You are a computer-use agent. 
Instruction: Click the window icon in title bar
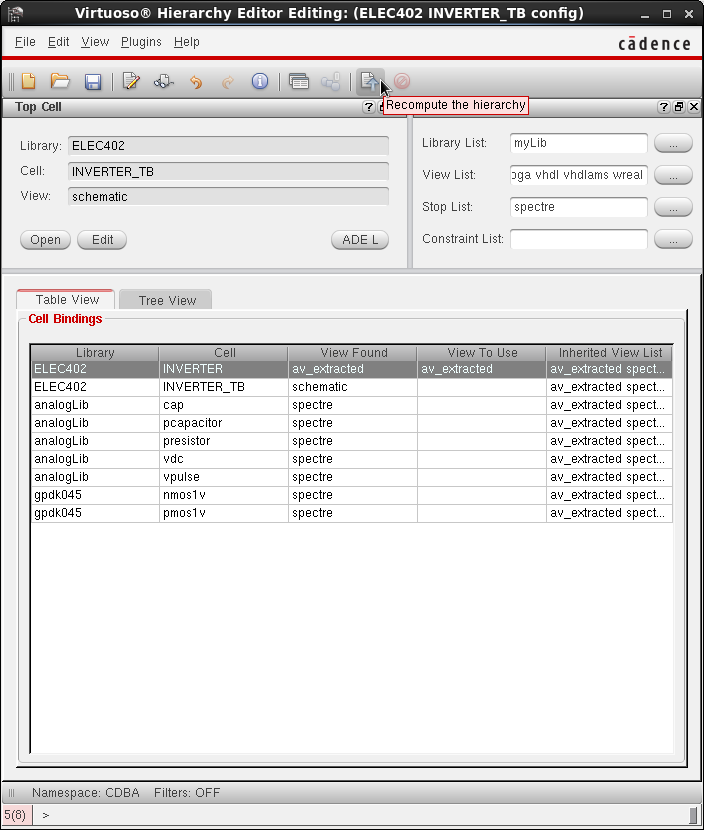15,13
